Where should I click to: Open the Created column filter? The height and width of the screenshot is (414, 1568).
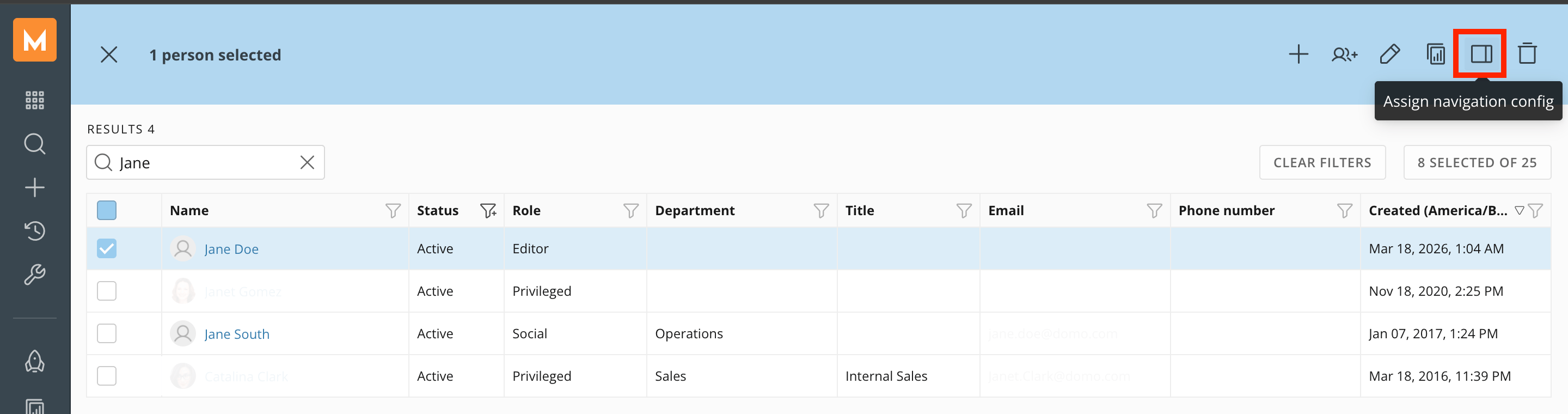click(1536, 211)
